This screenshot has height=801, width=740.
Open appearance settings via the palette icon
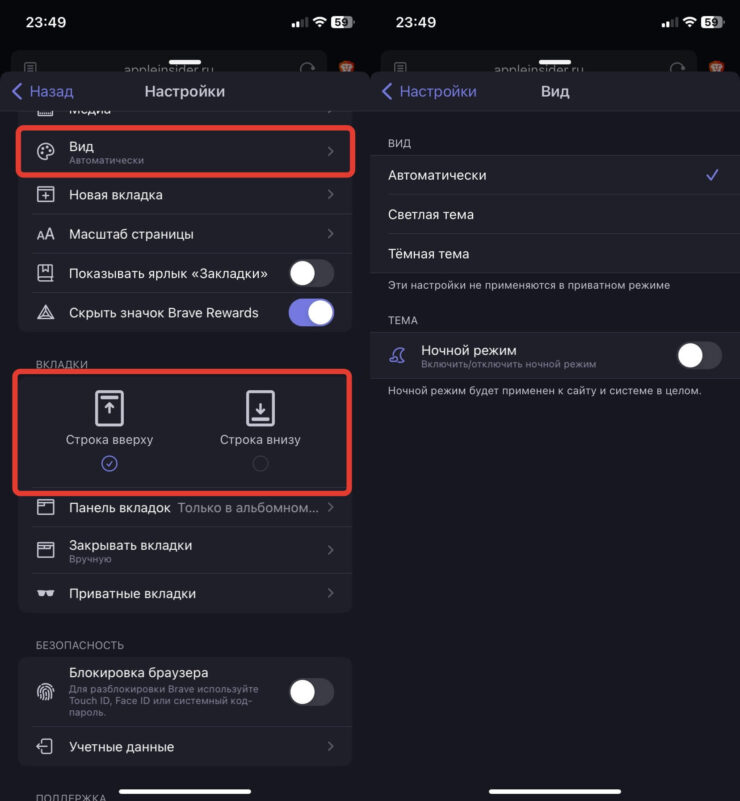pos(44,151)
